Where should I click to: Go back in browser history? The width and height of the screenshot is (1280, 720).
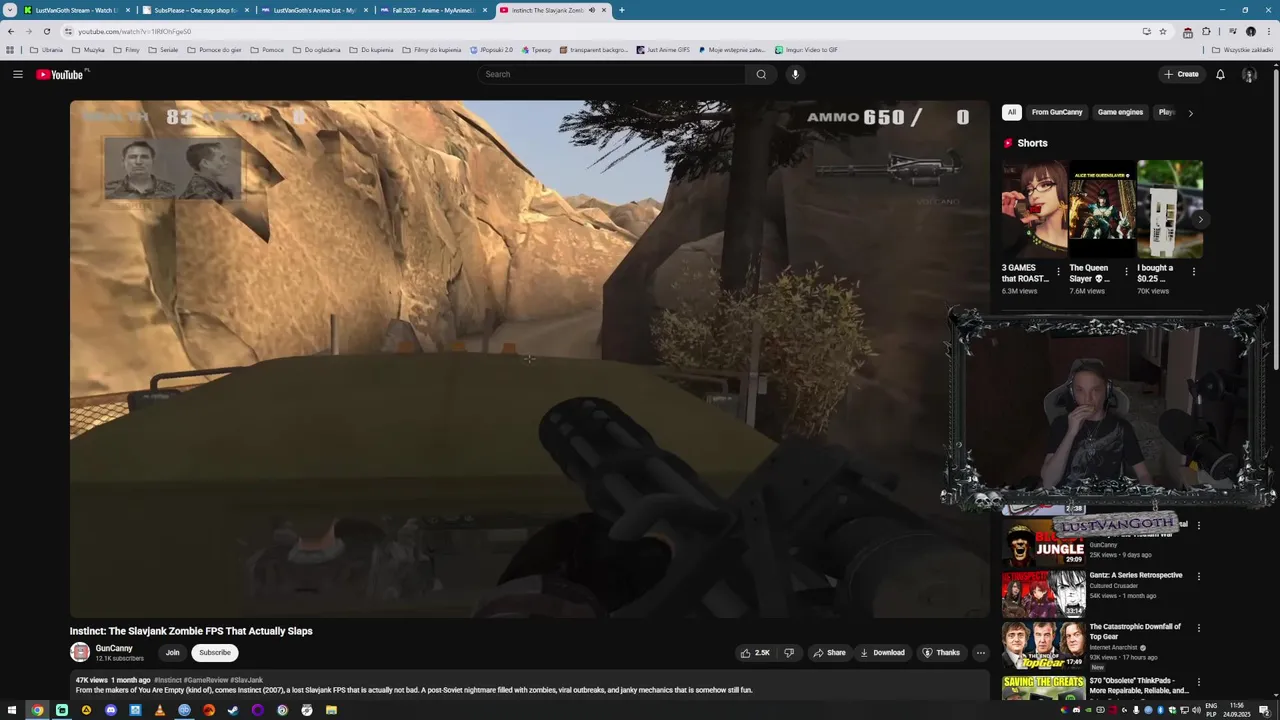click(x=11, y=31)
